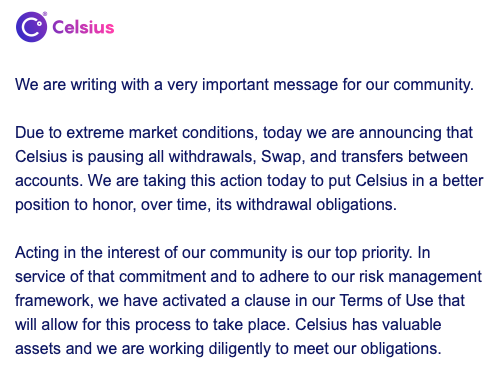Click the closing words "meet our obligations."
Image resolution: width=498 pixels, height=369 pixels.
click(367, 349)
